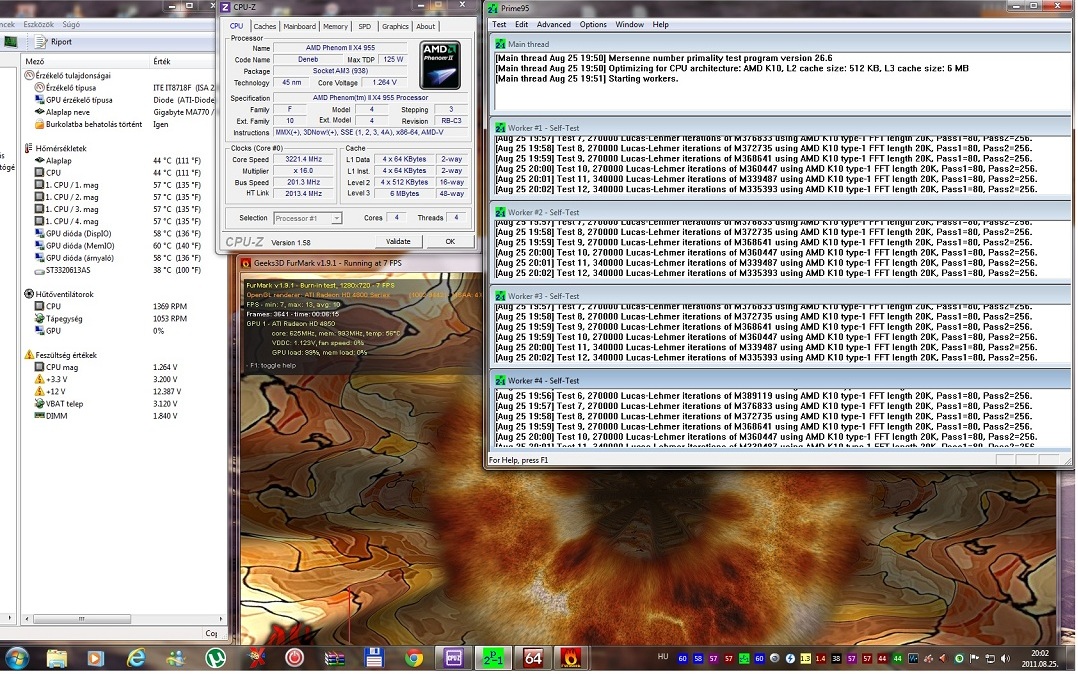Open the Memory tab in CPU-Z
The width and height of the screenshot is (1078, 674).
click(x=336, y=26)
